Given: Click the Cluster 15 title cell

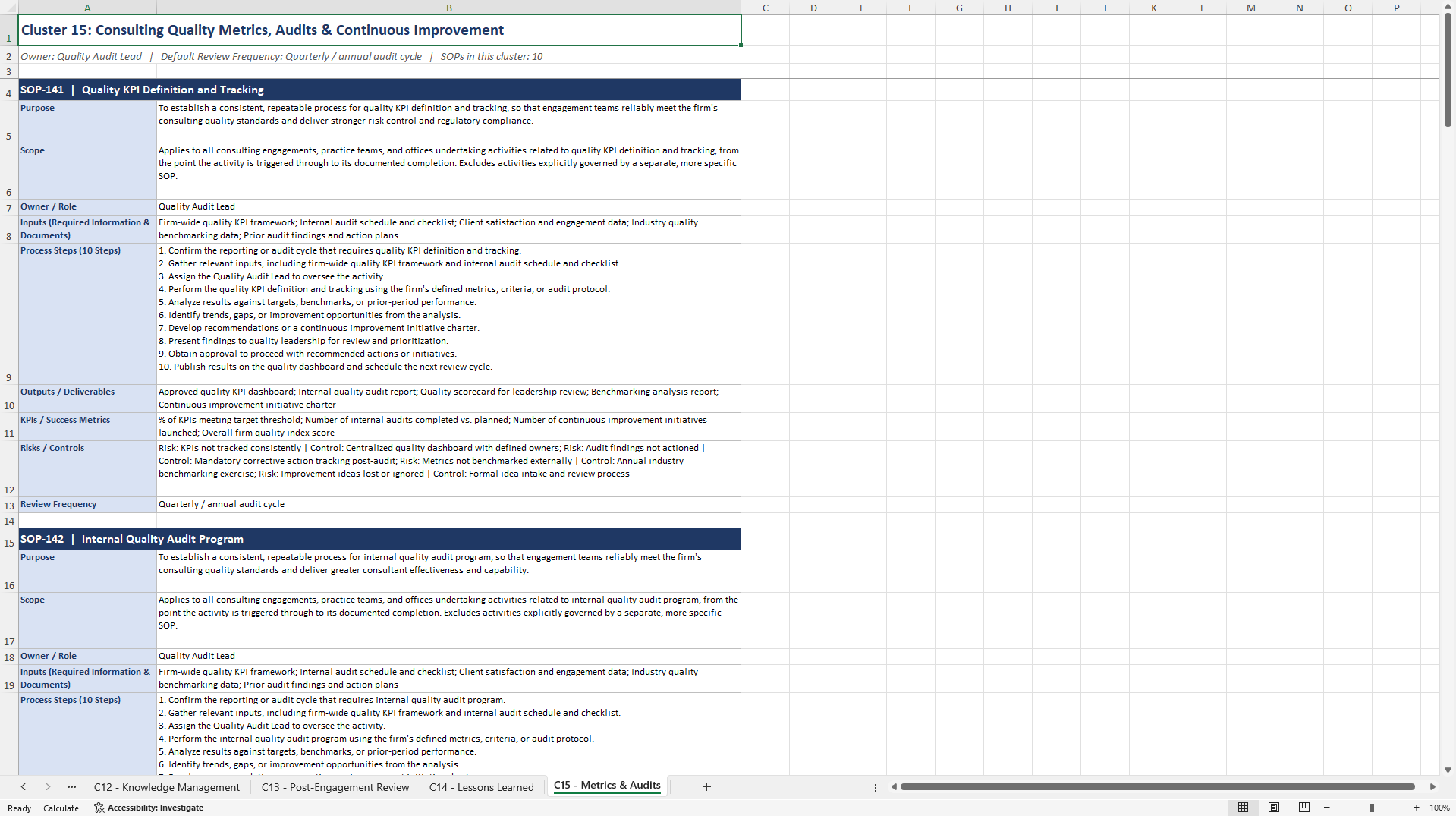Looking at the screenshot, I should click(379, 30).
